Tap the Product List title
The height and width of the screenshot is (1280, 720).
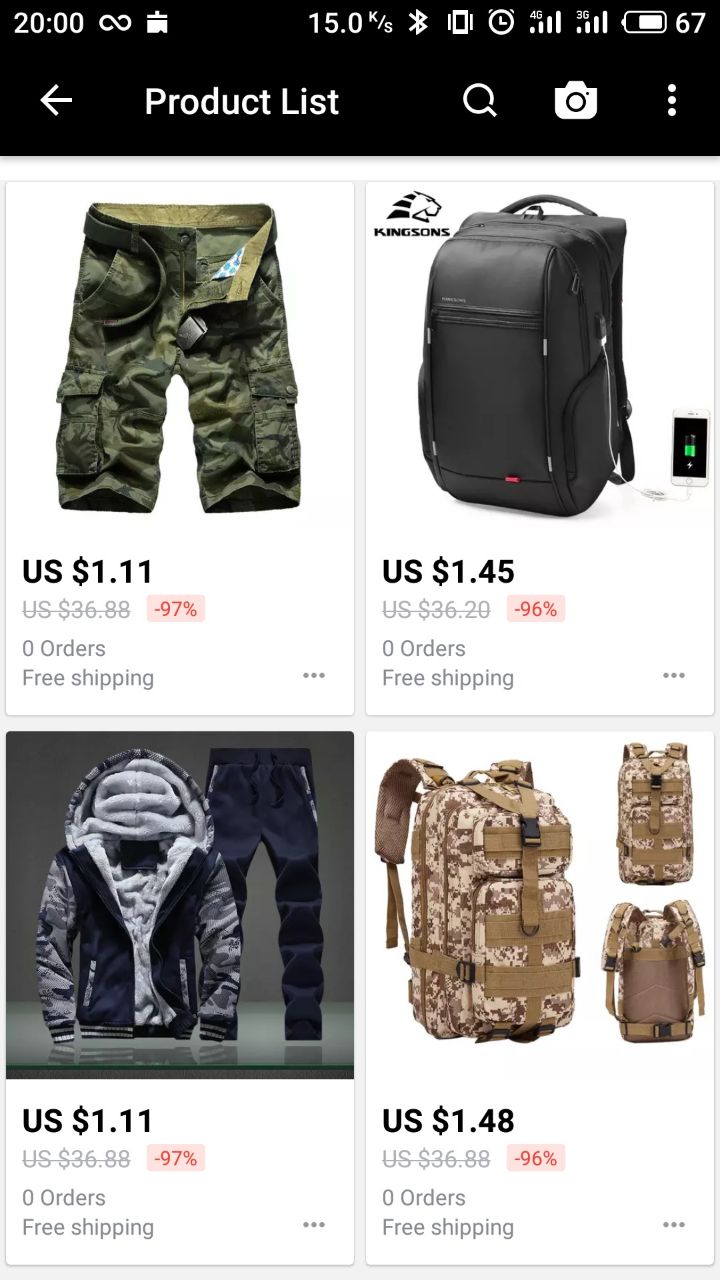click(x=242, y=101)
